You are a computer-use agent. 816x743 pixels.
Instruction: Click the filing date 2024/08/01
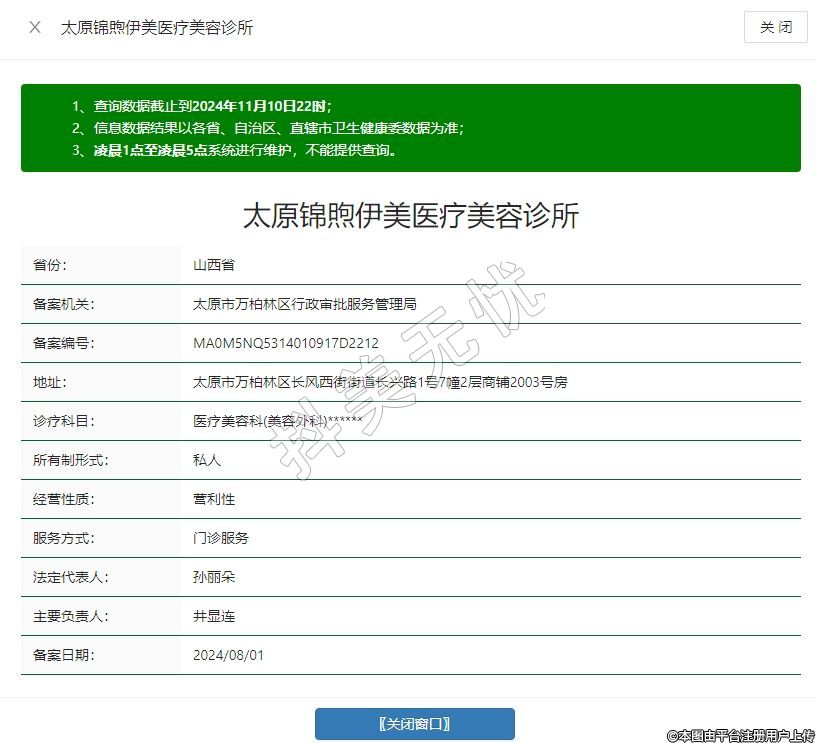pyautogui.click(x=228, y=655)
